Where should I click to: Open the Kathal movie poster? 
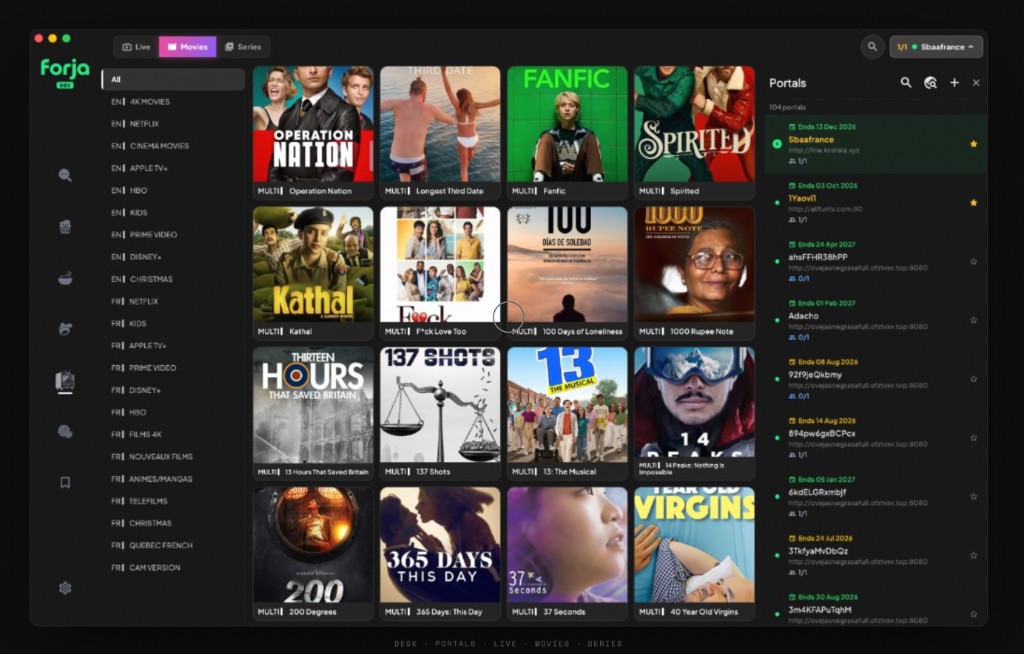tap(313, 265)
